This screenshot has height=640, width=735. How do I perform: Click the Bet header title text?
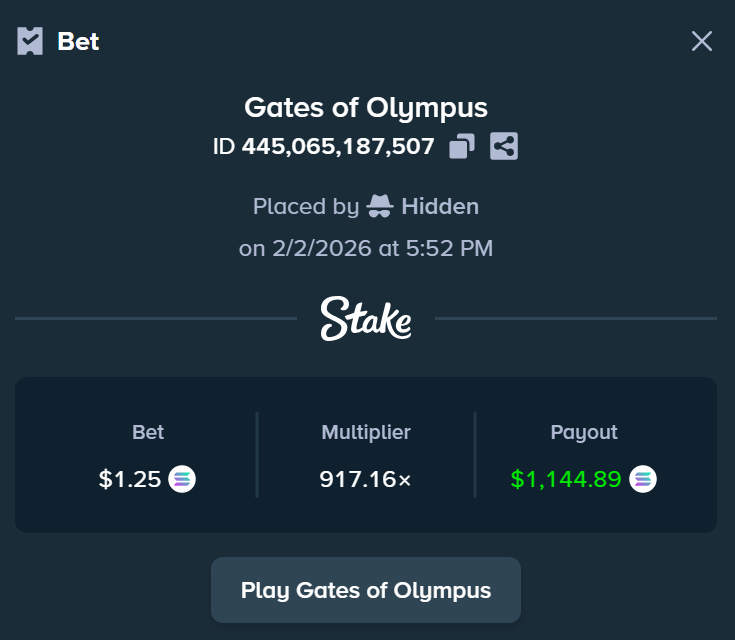79,42
